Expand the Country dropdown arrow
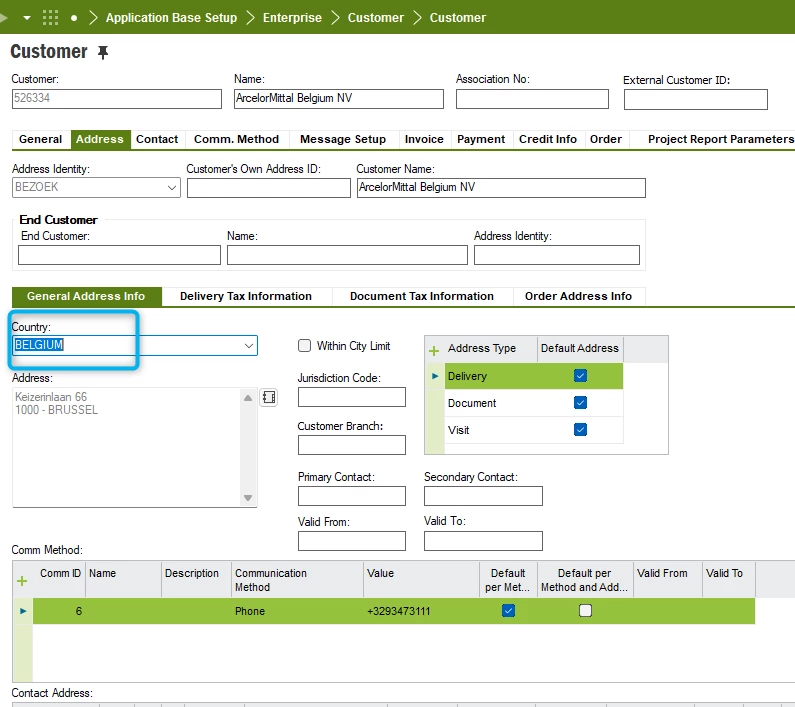Image resolution: width=795 pixels, height=707 pixels. [249, 346]
